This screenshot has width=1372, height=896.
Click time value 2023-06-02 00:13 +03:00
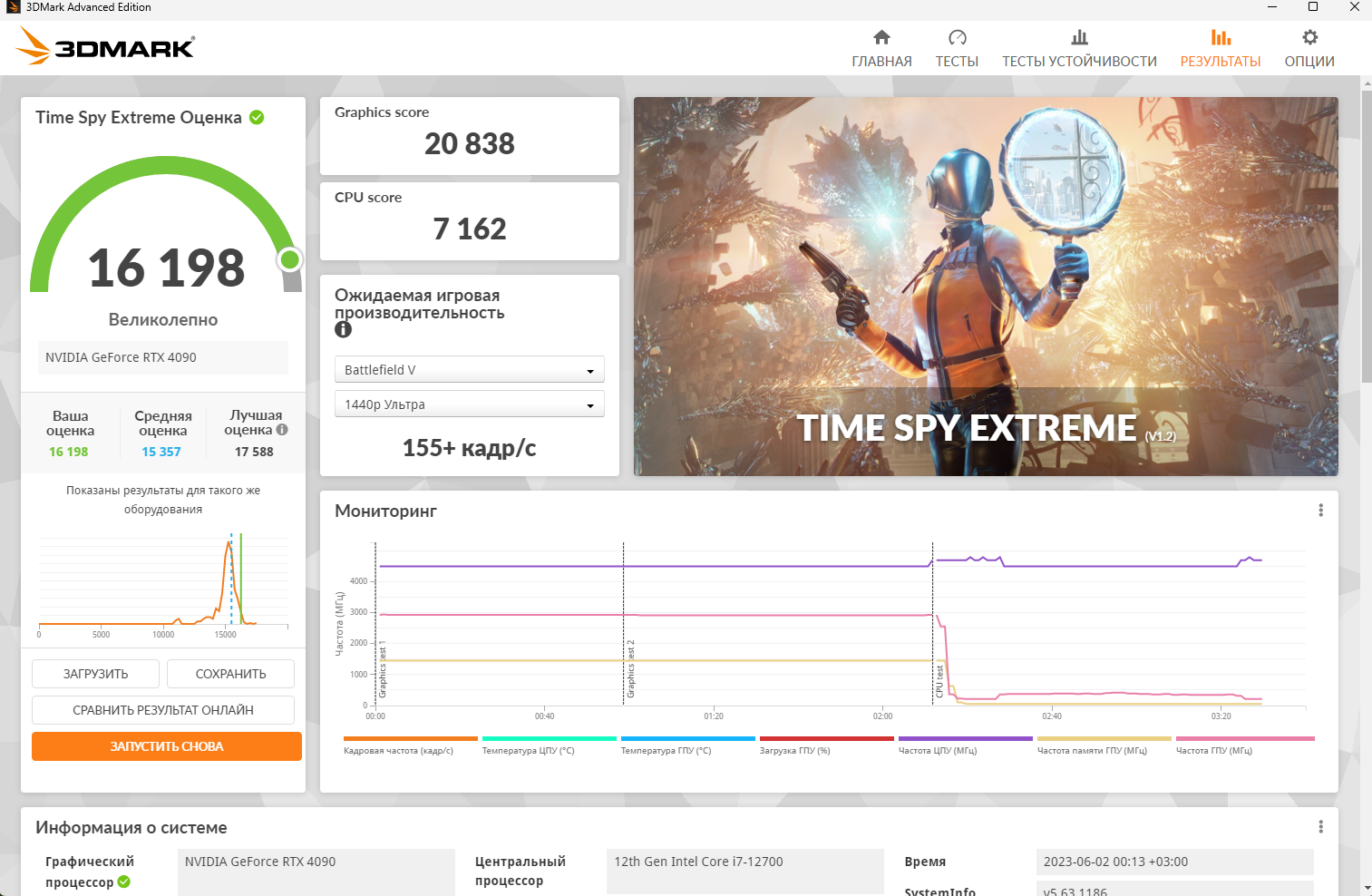pyautogui.click(x=1175, y=862)
